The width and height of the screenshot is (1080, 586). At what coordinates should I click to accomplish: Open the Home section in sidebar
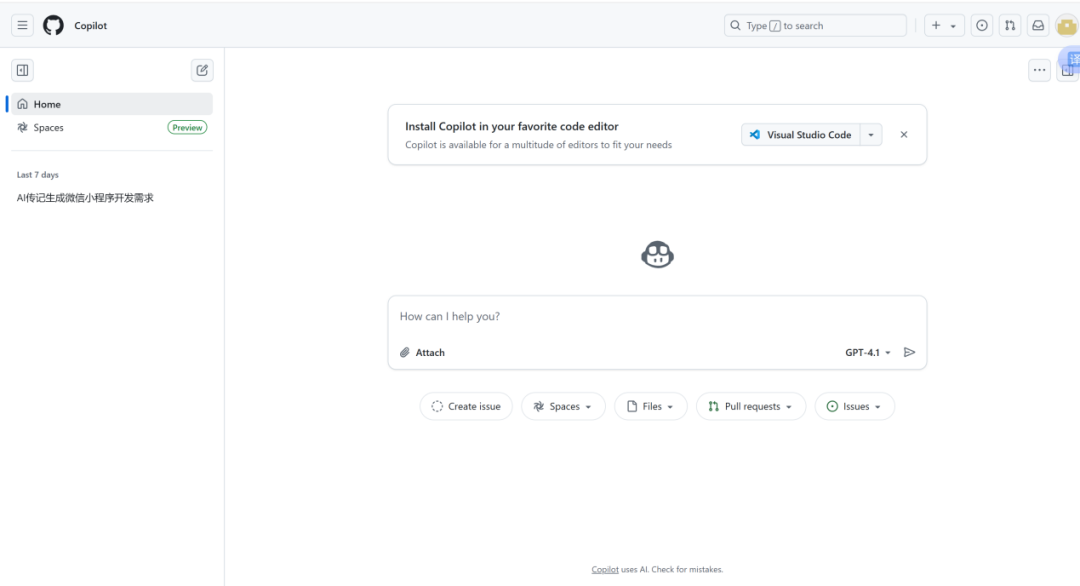(112, 104)
